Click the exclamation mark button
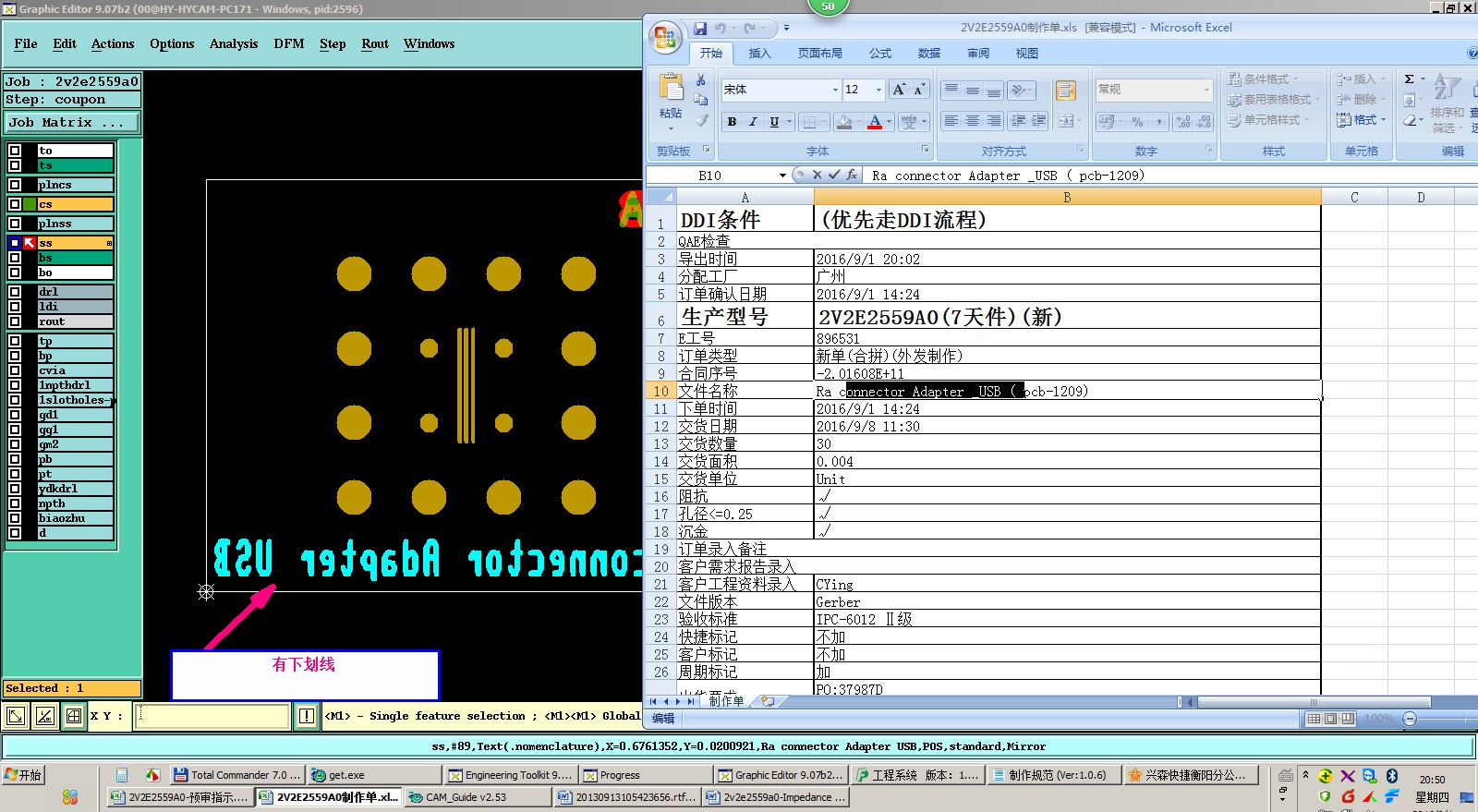Screen dimensions: 1478x812 pyautogui.click(x=307, y=716)
